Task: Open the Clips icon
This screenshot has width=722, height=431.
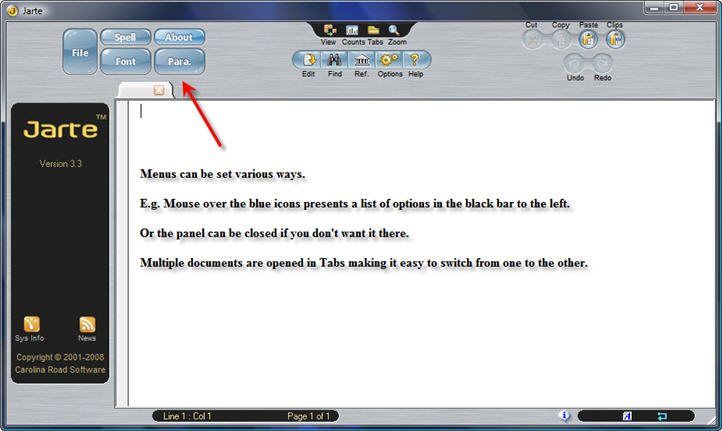Action: tap(614, 40)
